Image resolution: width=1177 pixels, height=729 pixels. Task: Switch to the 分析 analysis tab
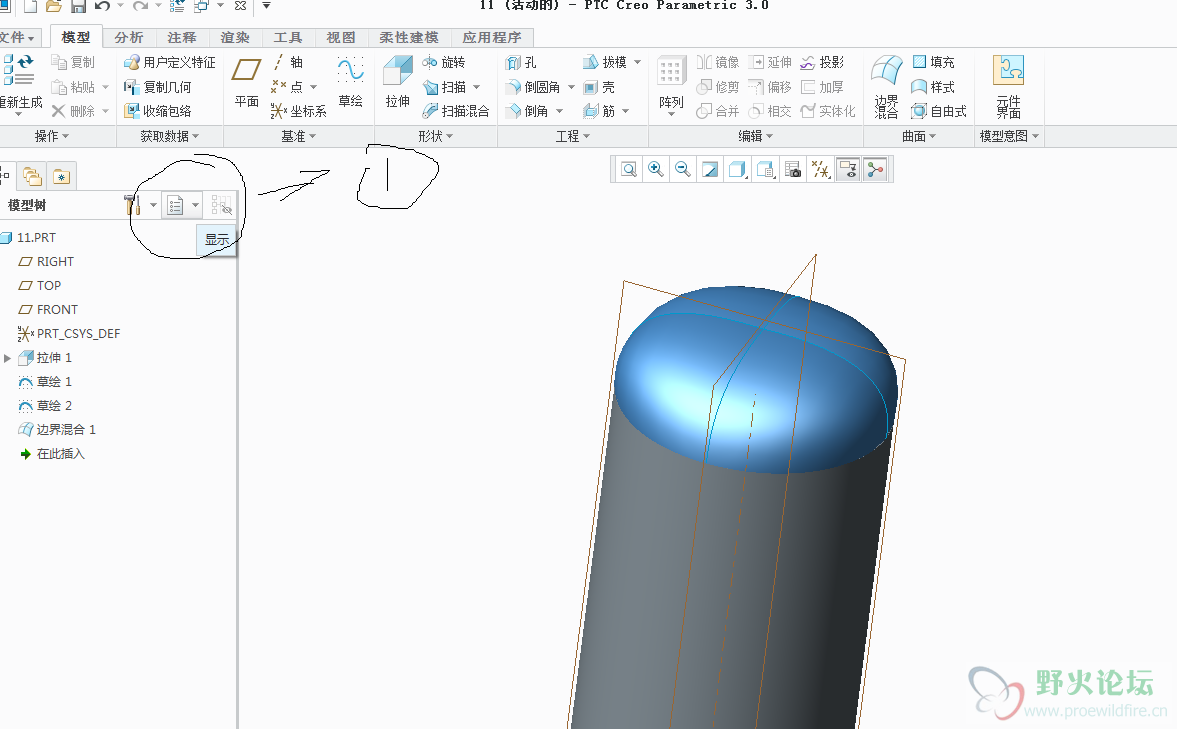pos(128,38)
